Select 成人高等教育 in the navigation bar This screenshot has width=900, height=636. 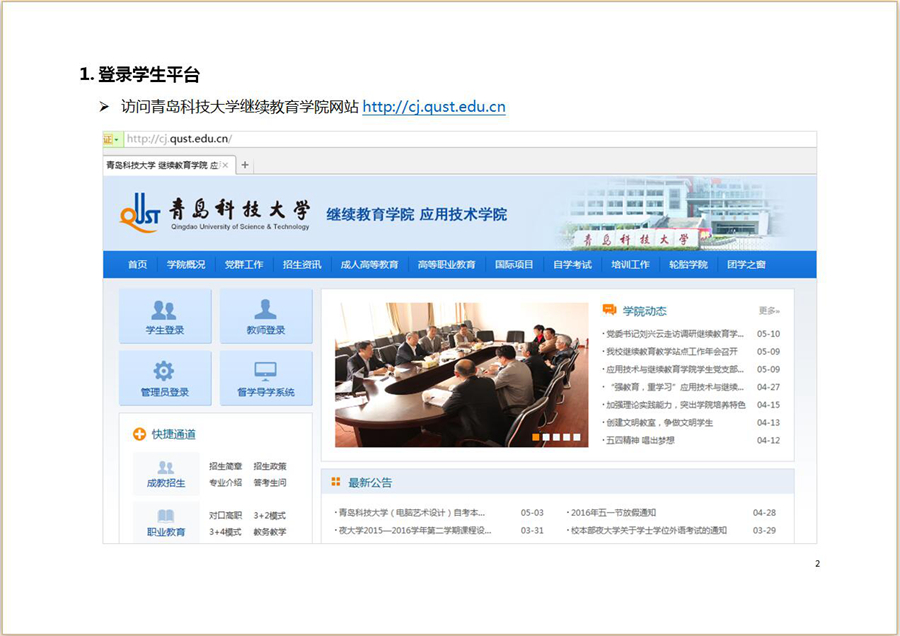(x=369, y=265)
